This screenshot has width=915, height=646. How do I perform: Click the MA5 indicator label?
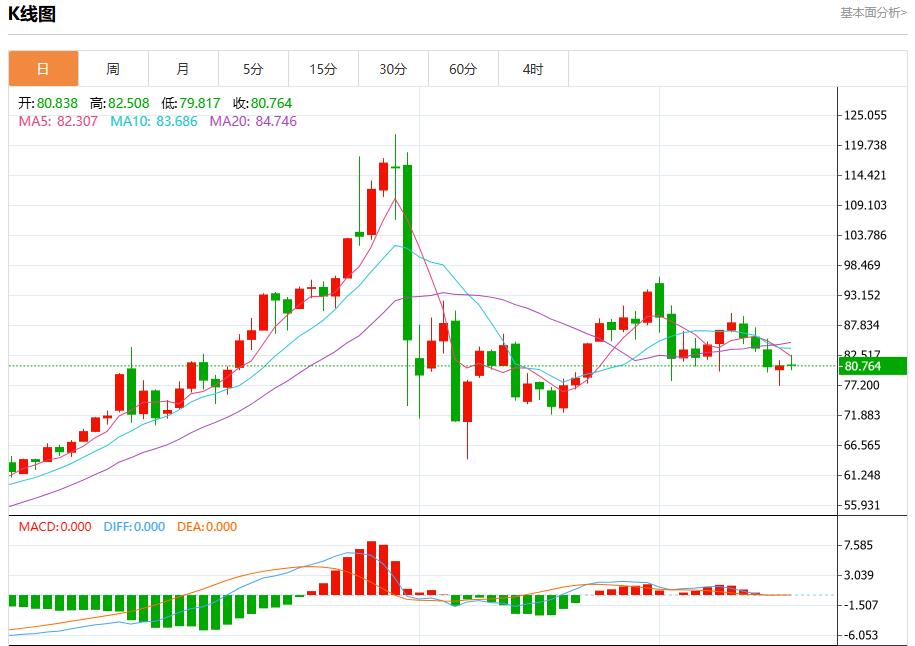click(58, 121)
